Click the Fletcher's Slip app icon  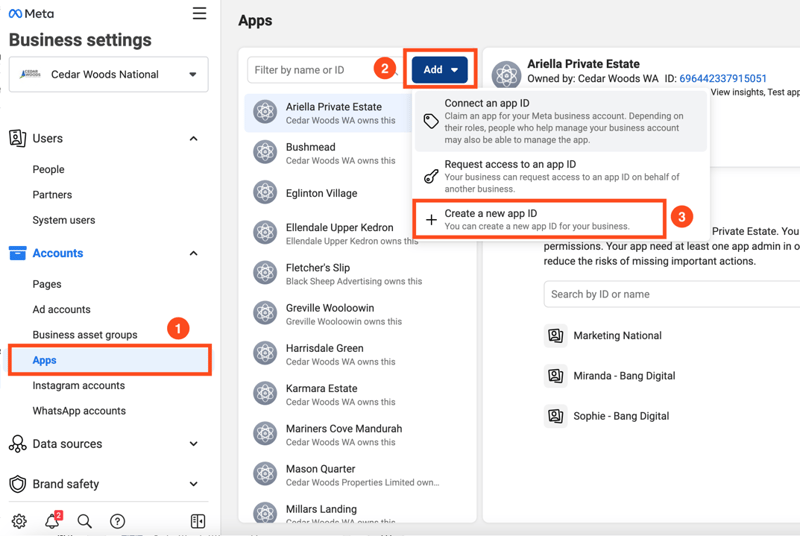(x=265, y=273)
